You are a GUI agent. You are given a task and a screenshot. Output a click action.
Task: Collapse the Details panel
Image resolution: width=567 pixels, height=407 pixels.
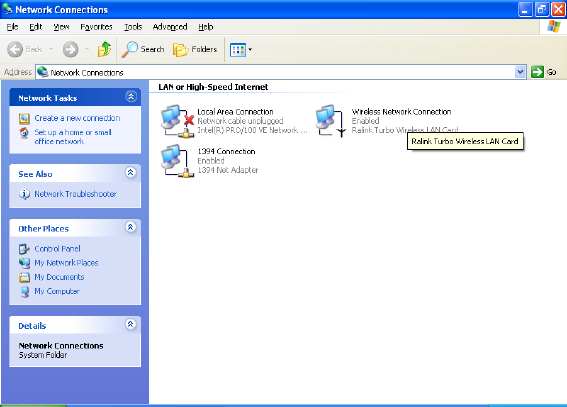[x=131, y=324]
